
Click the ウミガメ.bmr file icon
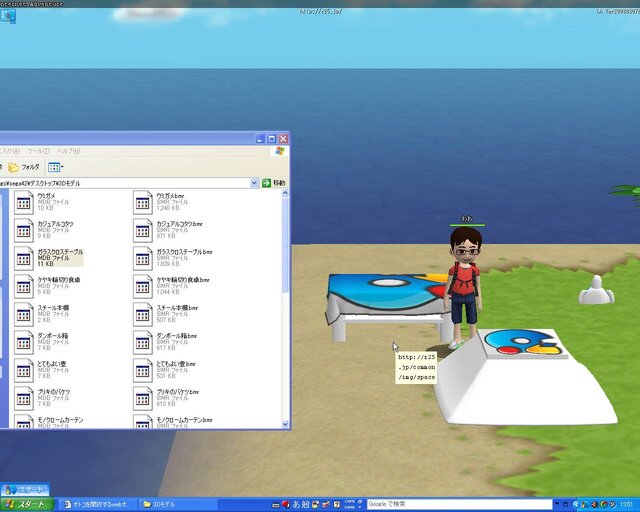(143, 202)
